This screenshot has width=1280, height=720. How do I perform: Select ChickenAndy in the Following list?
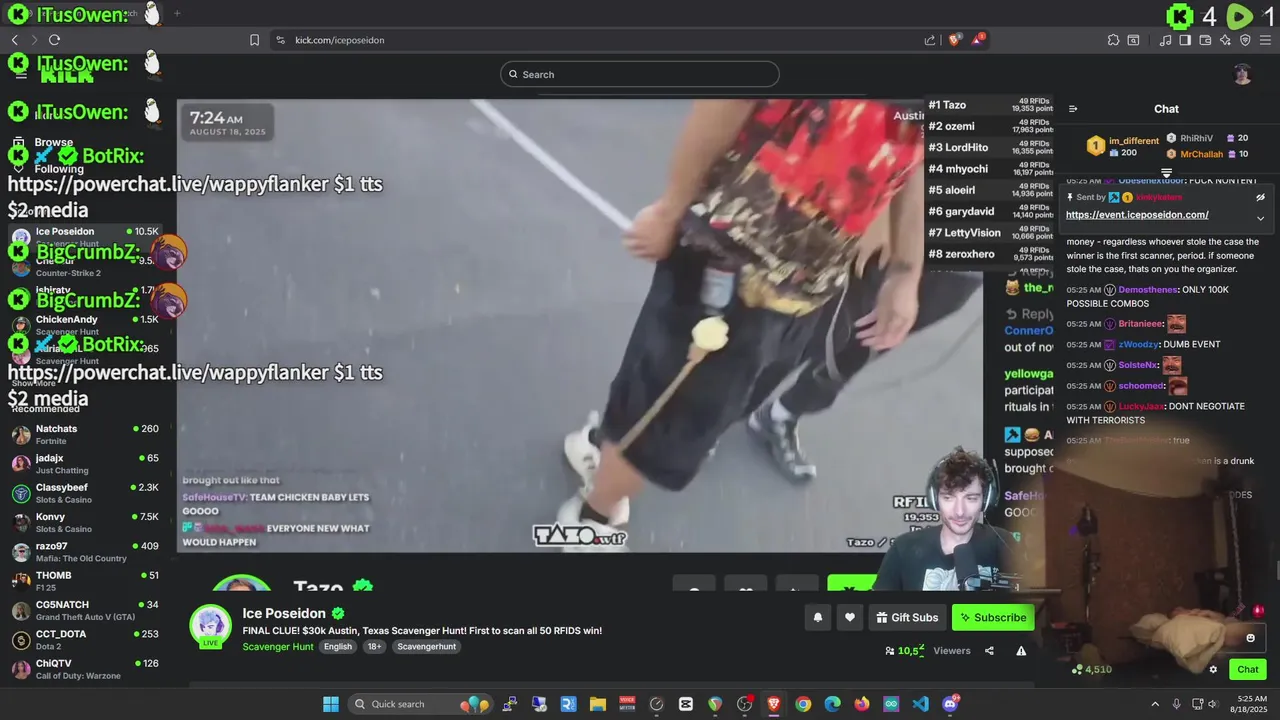click(85, 325)
